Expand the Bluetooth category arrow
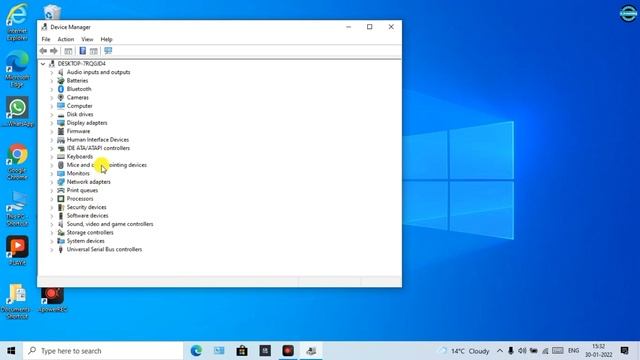The height and width of the screenshot is (360, 640). (52, 89)
